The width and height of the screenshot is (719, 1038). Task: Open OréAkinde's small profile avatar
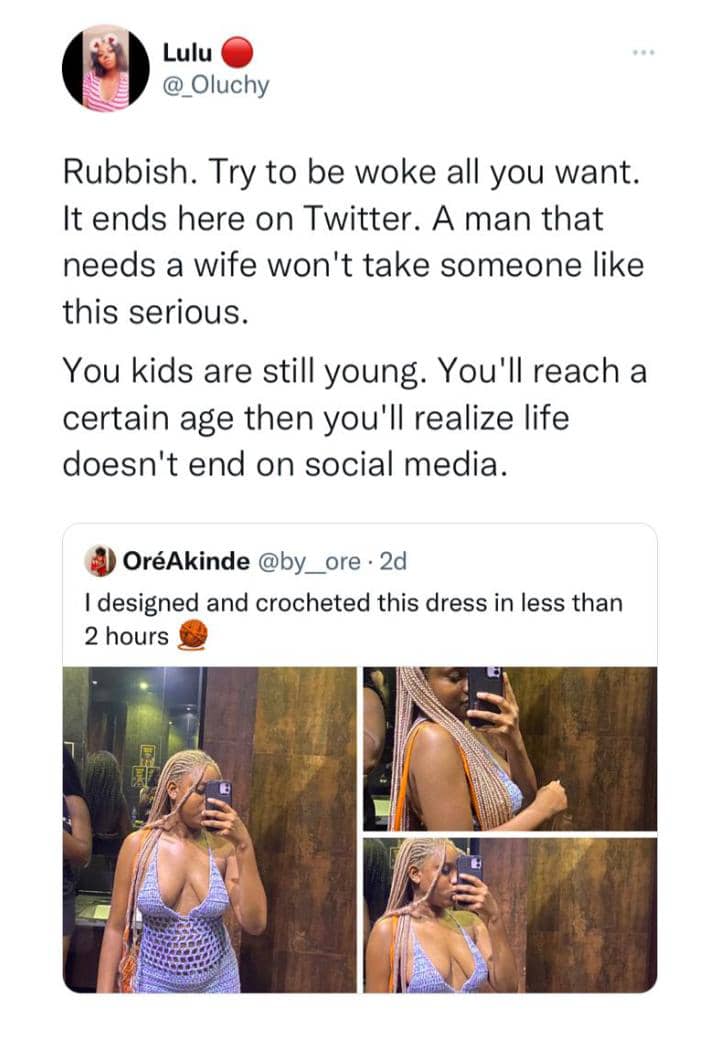click(98, 561)
